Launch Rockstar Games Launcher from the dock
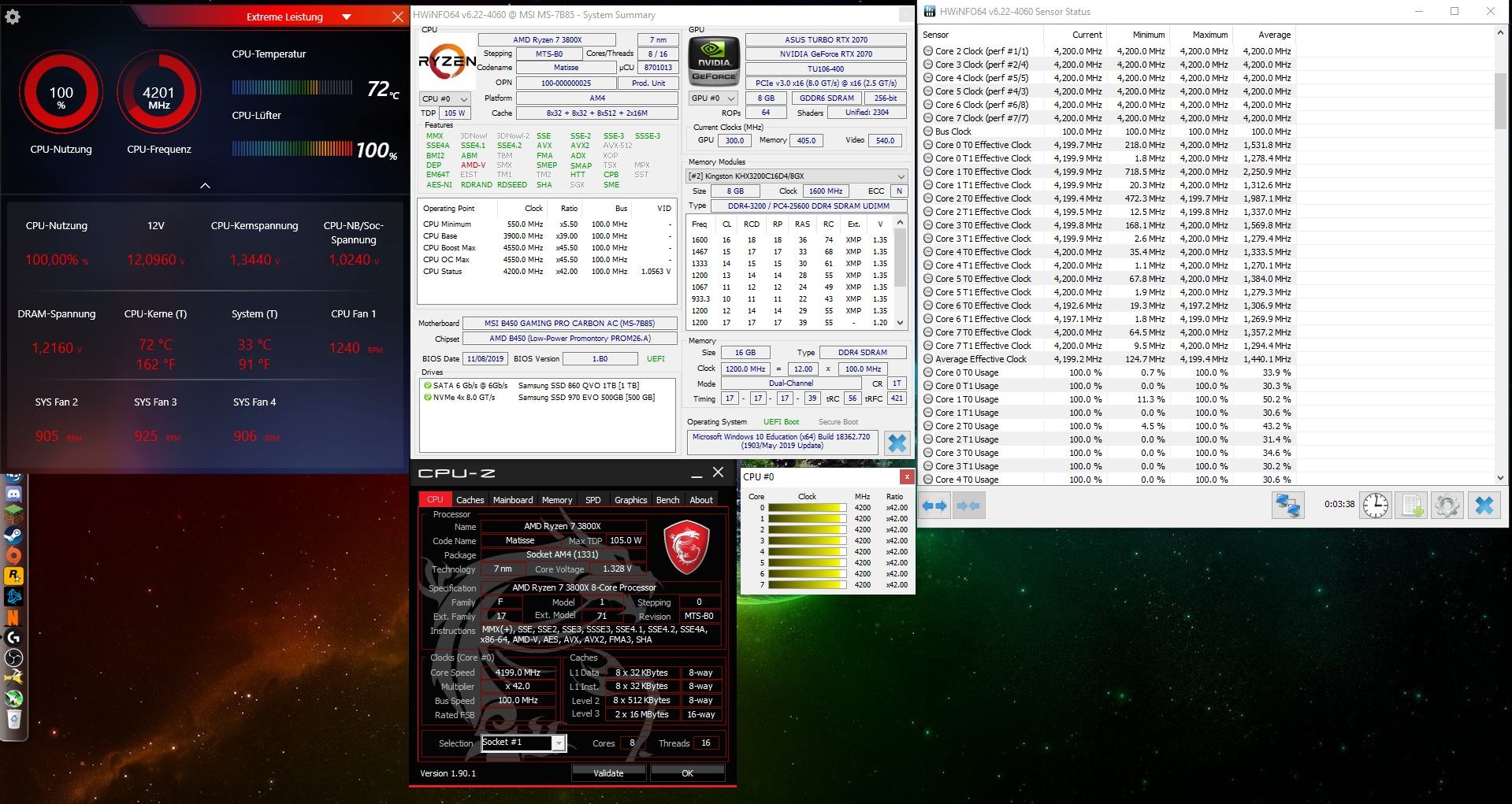The image size is (1512, 804). [x=13, y=576]
